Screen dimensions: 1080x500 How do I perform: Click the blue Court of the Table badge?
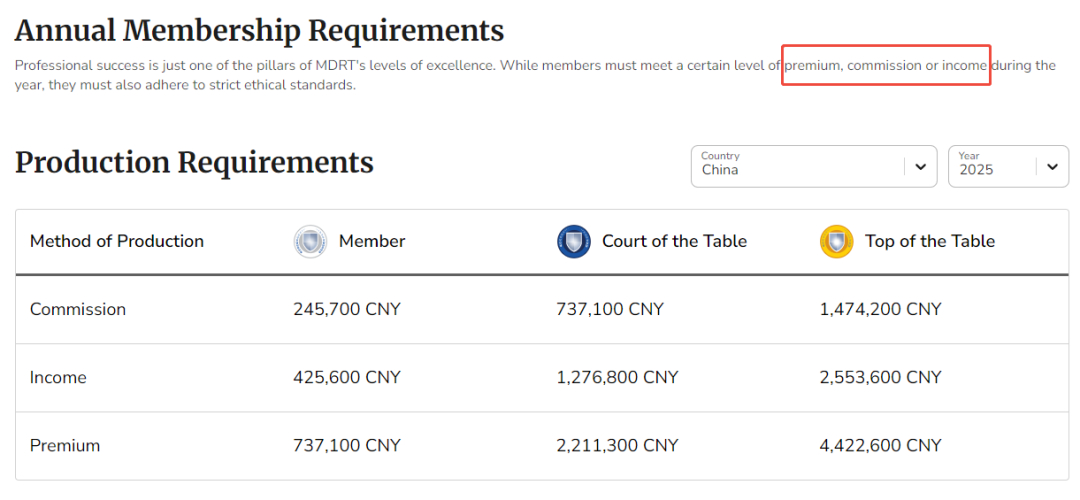[574, 242]
